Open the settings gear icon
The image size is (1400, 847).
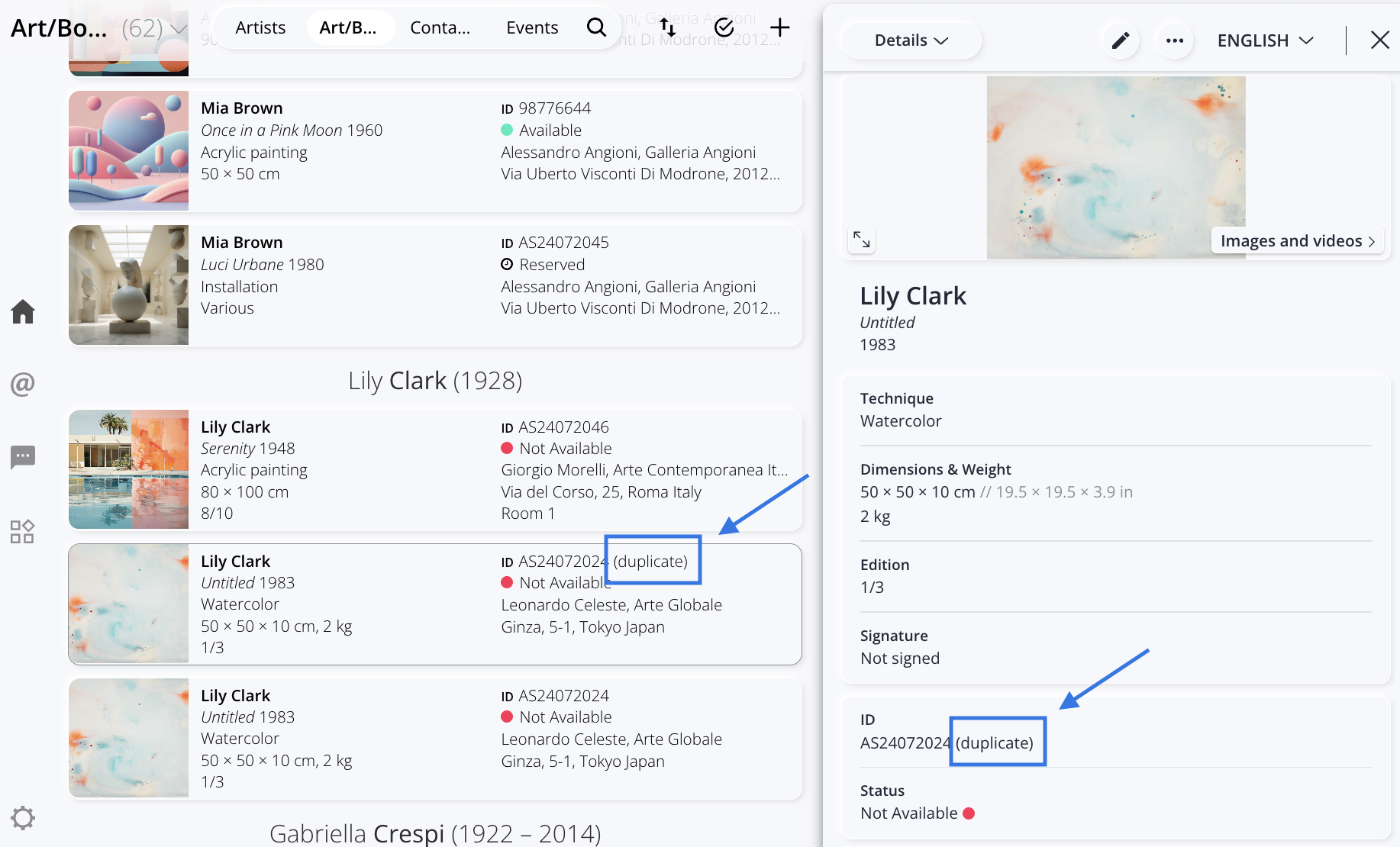tap(23, 818)
